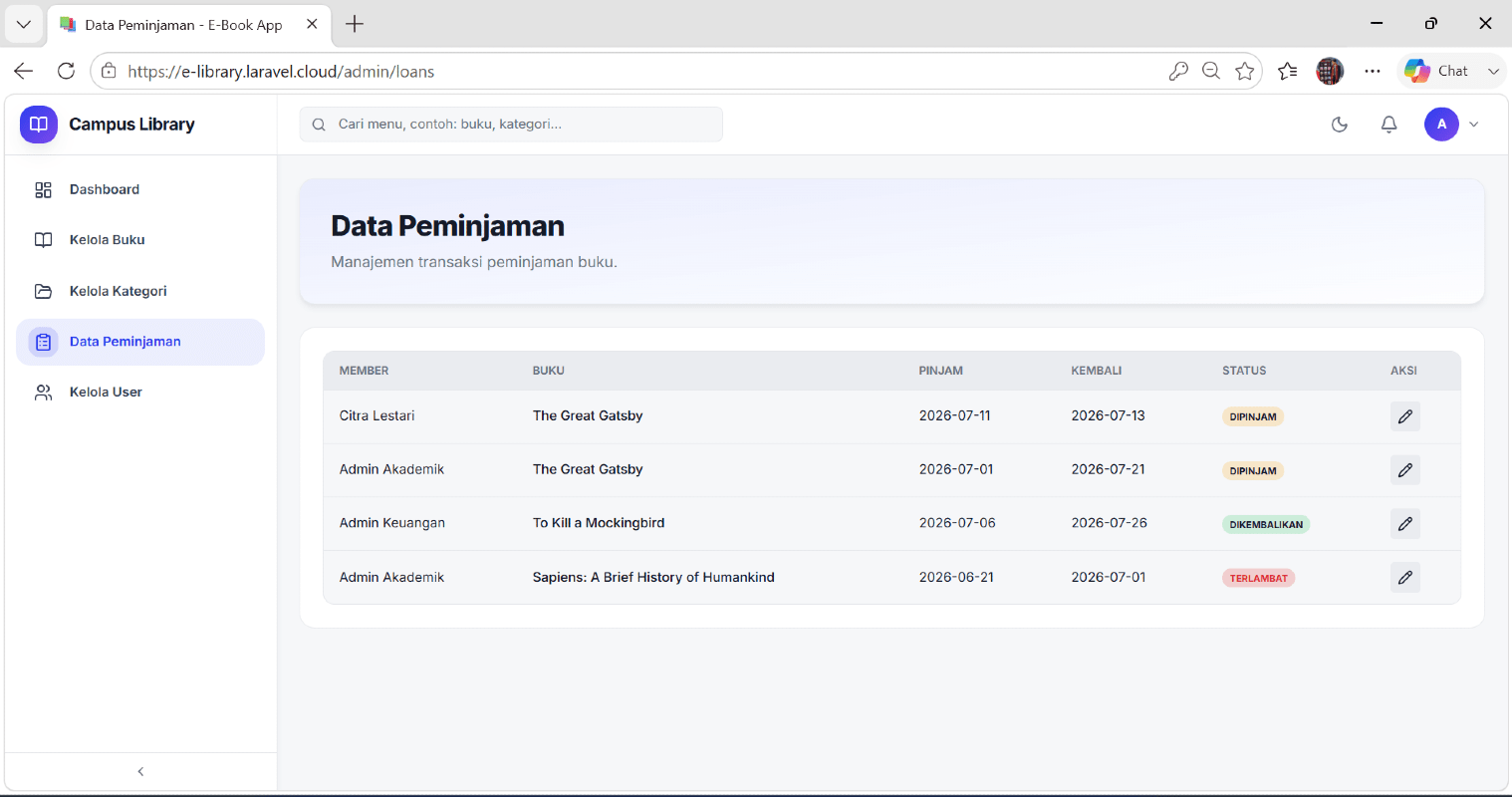Click the return date 2026-07-13

point(1108,415)
